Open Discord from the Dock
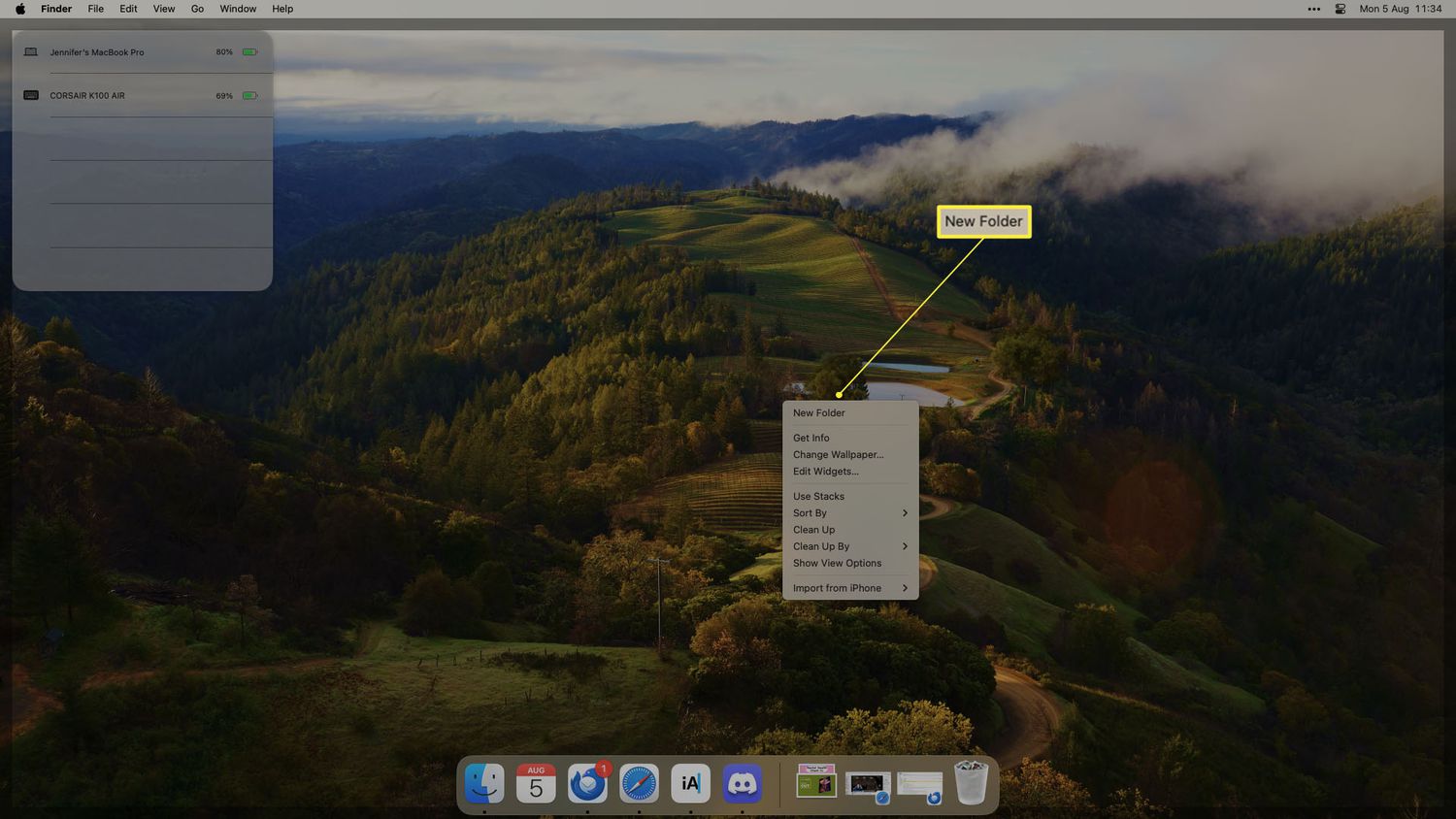Screen dimensions: 1456x819 (x=743, y=783)
